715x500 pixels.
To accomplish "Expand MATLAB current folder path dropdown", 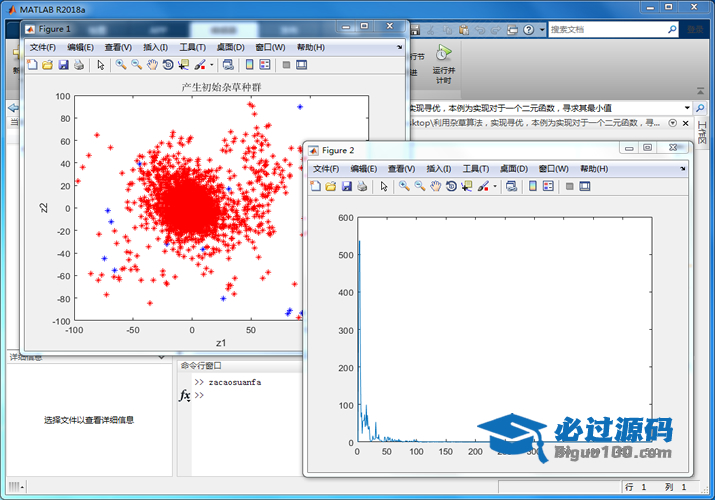I will 687,108.
